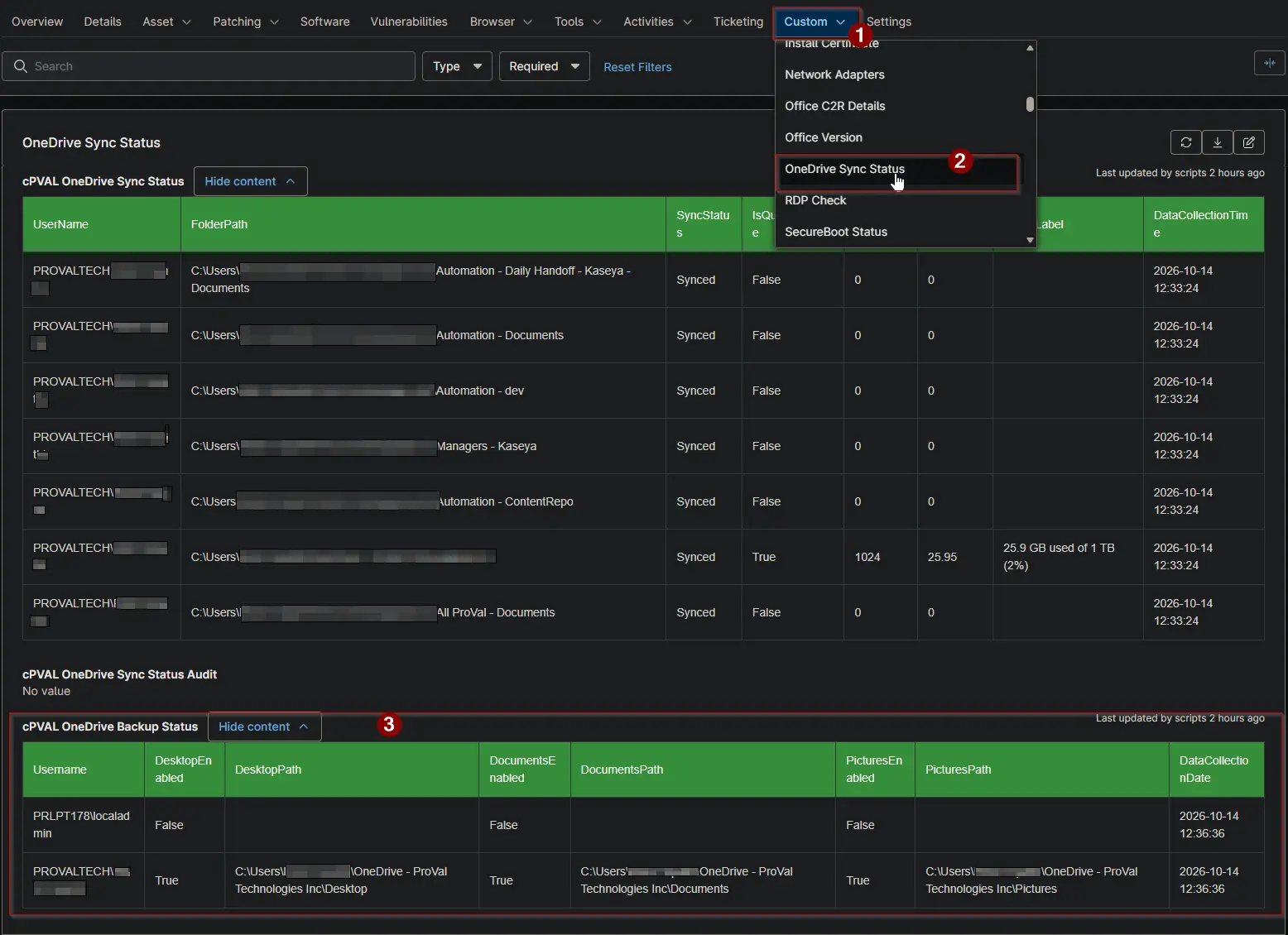Click the up arrow of the Custom menu scrollbar

[x=1030, y=48]
